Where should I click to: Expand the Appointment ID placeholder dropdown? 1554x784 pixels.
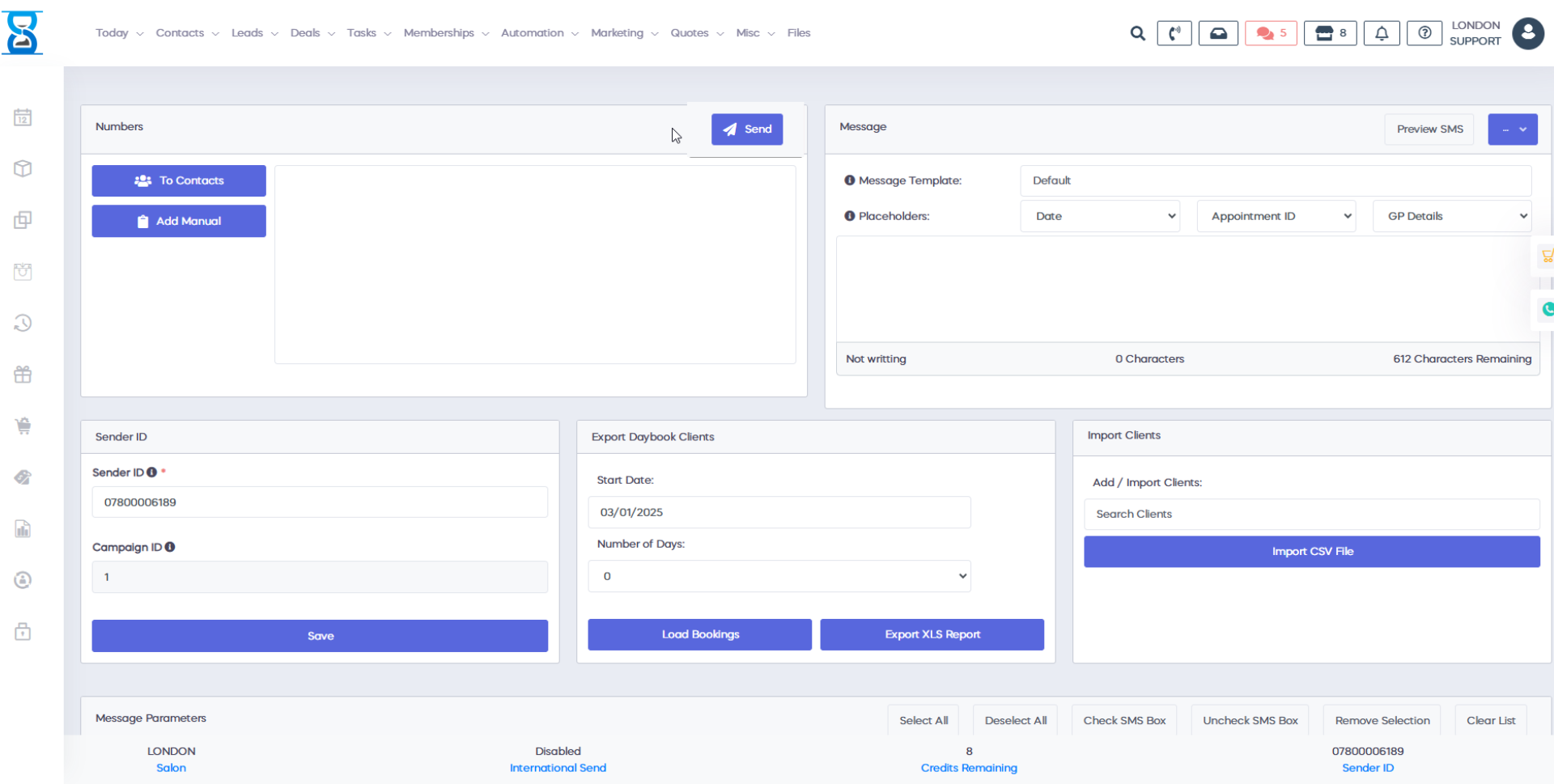(x=1276, y=216)
